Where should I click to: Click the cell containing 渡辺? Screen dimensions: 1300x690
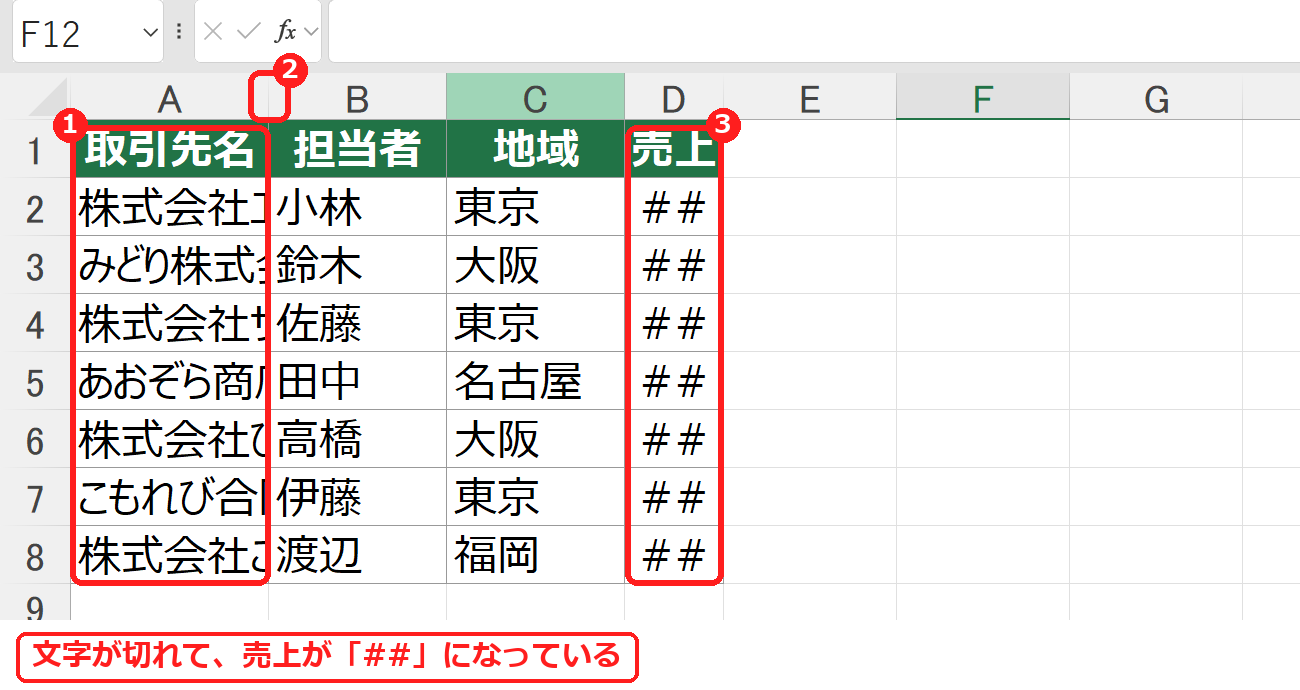[x=358, y=555]
